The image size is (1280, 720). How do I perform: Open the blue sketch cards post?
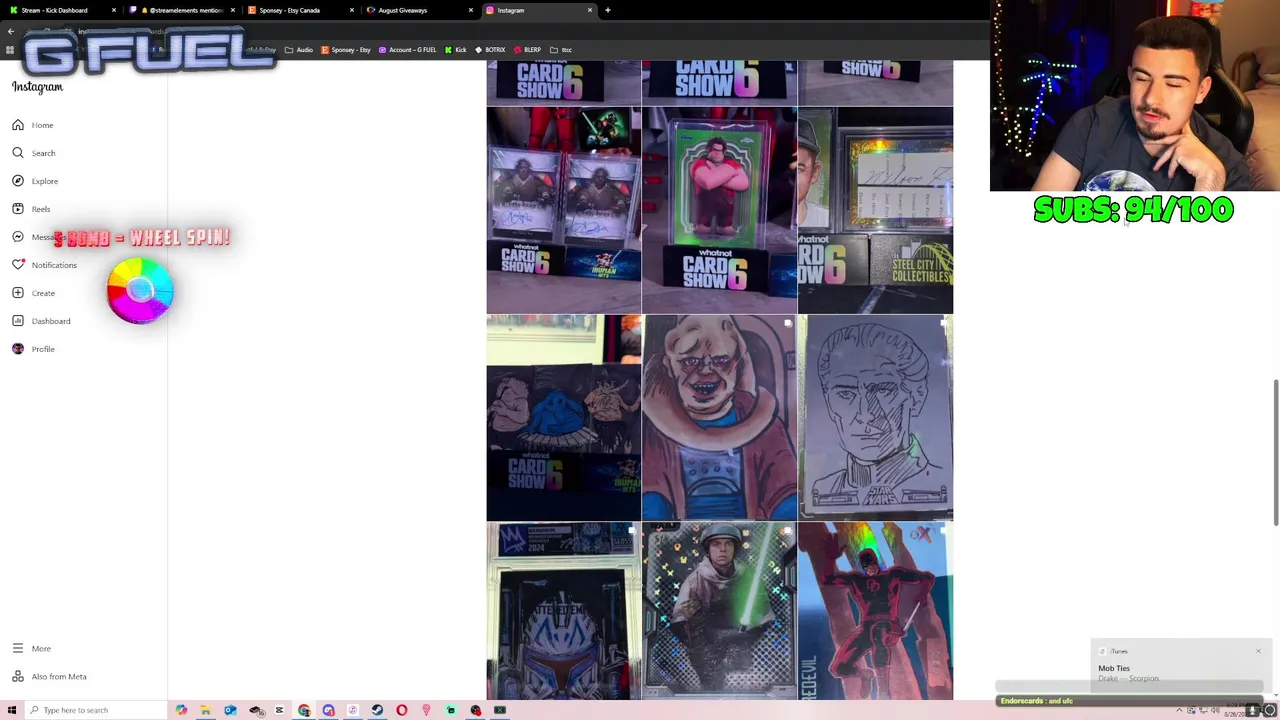(x=564, y=418)
